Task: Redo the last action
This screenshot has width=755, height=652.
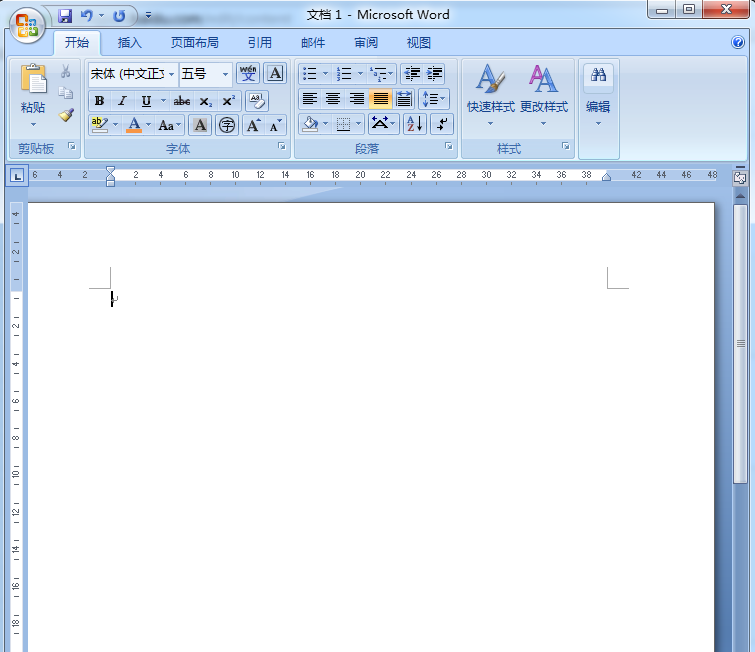Action: coord(119,16)
